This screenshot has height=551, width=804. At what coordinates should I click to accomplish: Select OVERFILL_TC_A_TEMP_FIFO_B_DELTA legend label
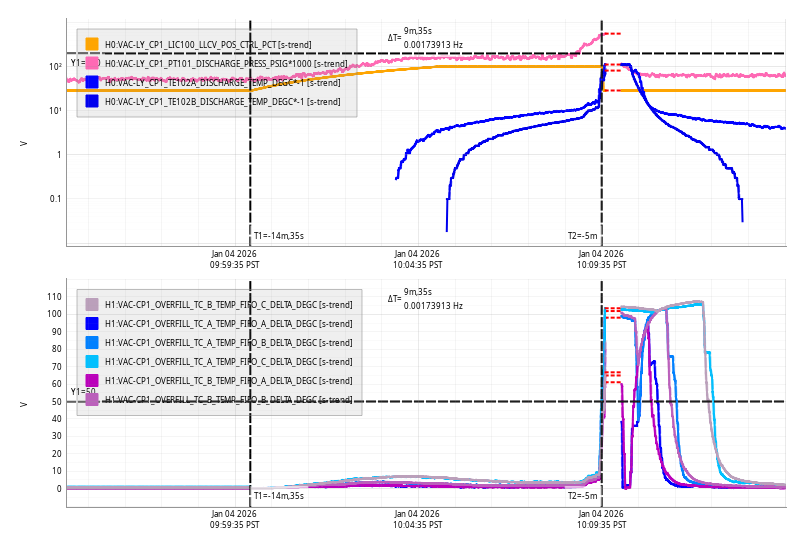pos(228,343)
